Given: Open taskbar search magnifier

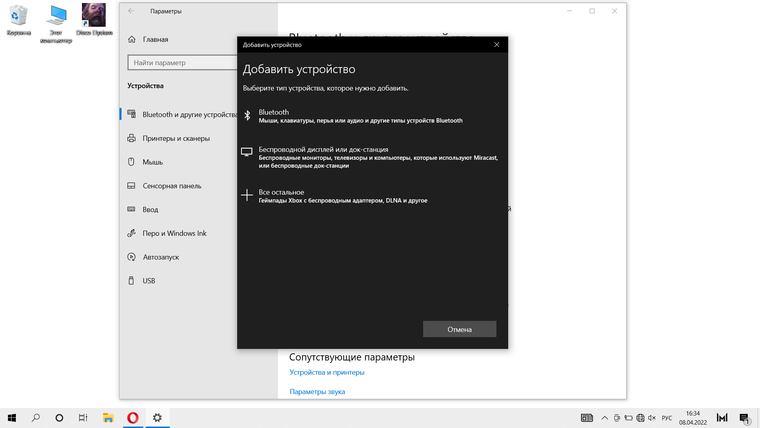Looking at the screenshot, I should click(x=35, y=418).
